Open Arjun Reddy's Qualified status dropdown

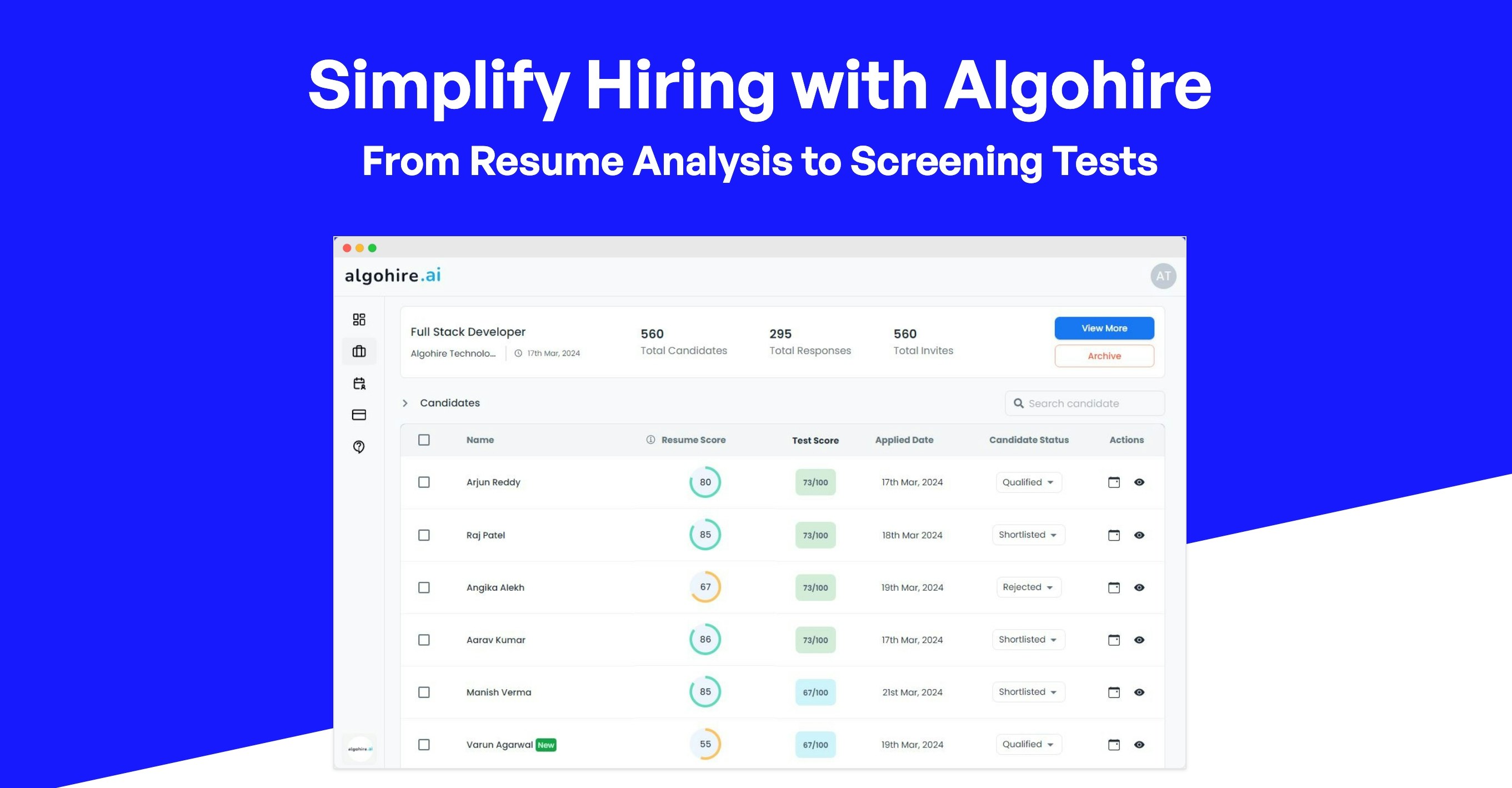(x=1028, y=482)
